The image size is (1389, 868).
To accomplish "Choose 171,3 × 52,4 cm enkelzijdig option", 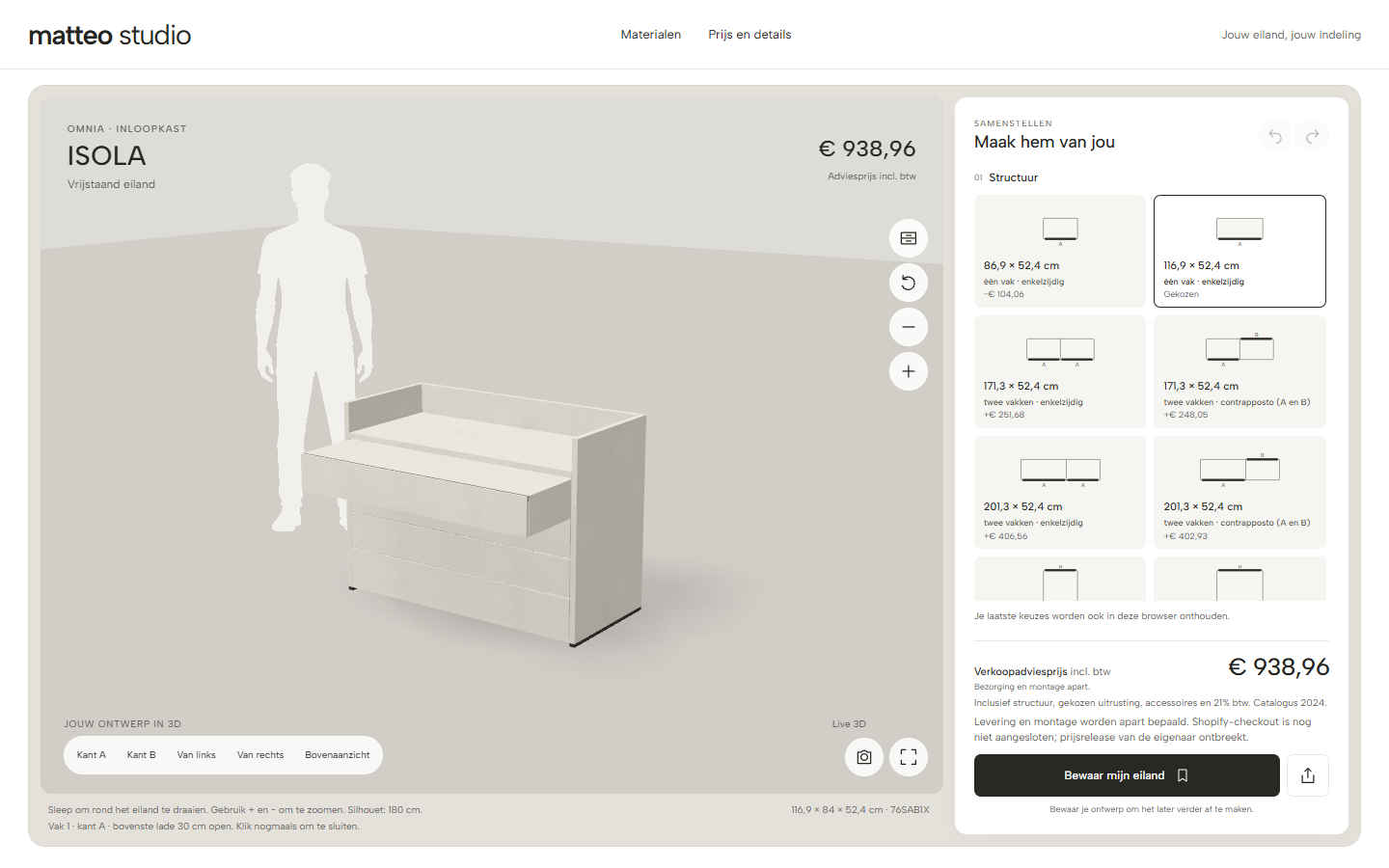I will (x=1060, y=372).
